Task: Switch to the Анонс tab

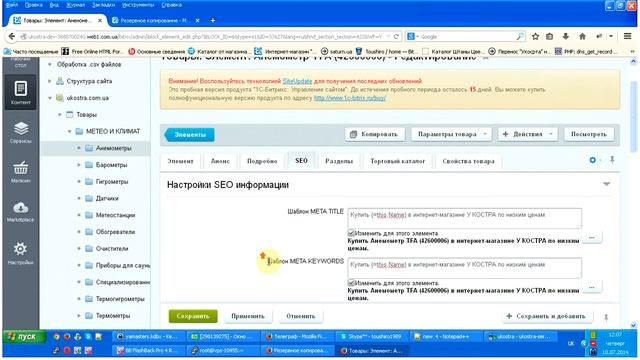Action: coord(220,161)
